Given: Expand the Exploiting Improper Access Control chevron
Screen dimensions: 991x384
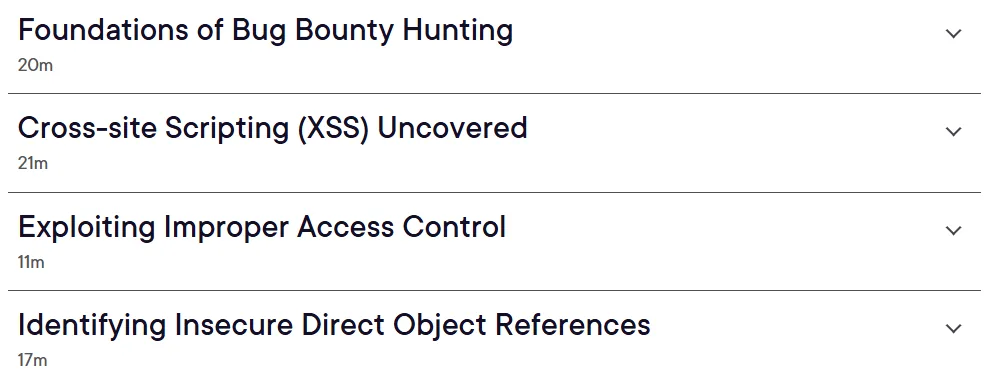Looking at the screenshot, I should click(x=953, y=230).
